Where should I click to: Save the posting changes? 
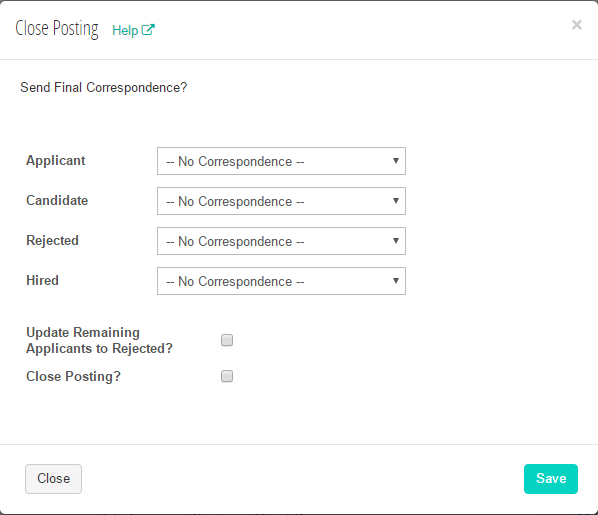551,479
